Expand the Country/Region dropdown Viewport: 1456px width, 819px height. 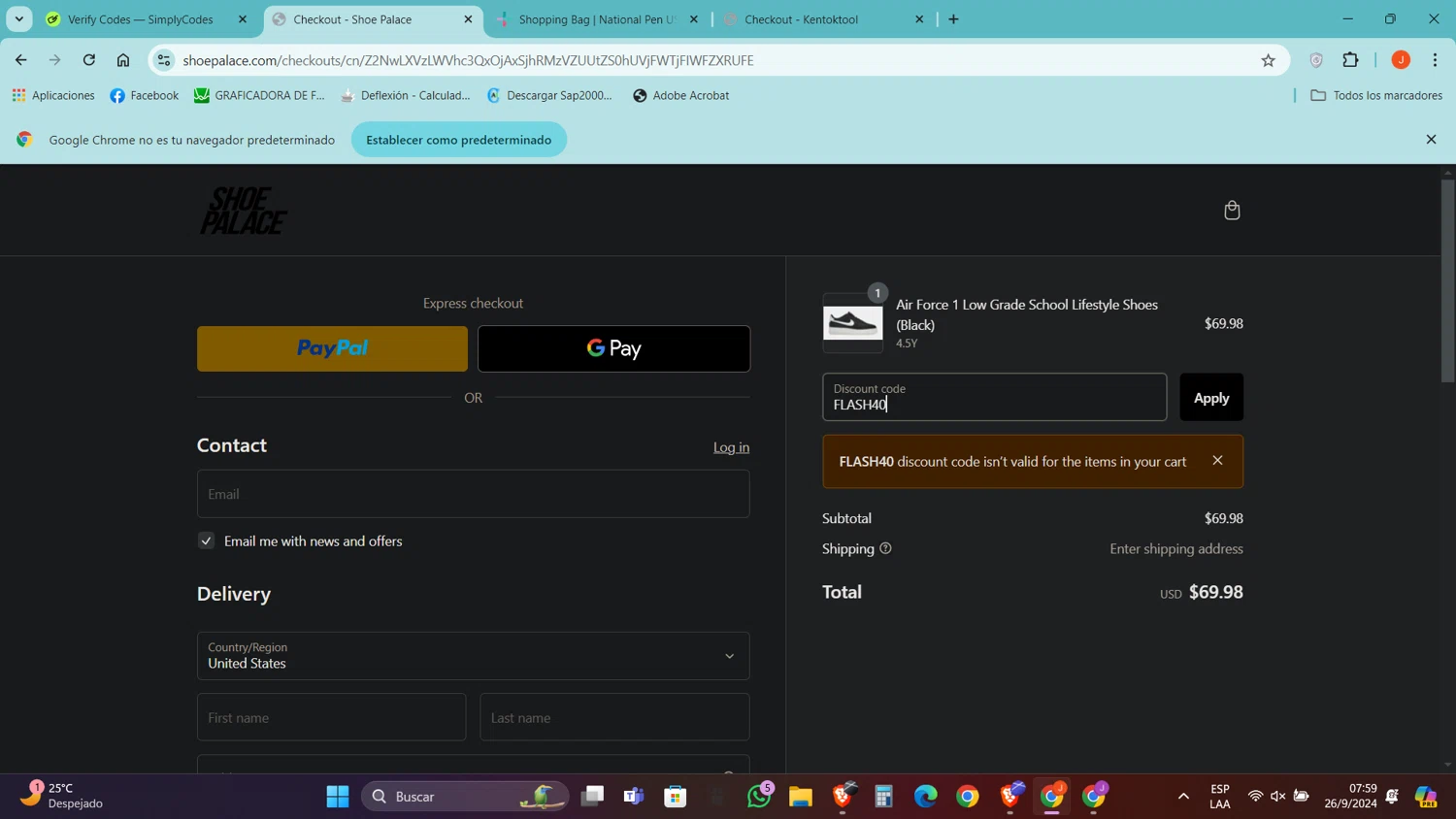click(x=473, y=656)
